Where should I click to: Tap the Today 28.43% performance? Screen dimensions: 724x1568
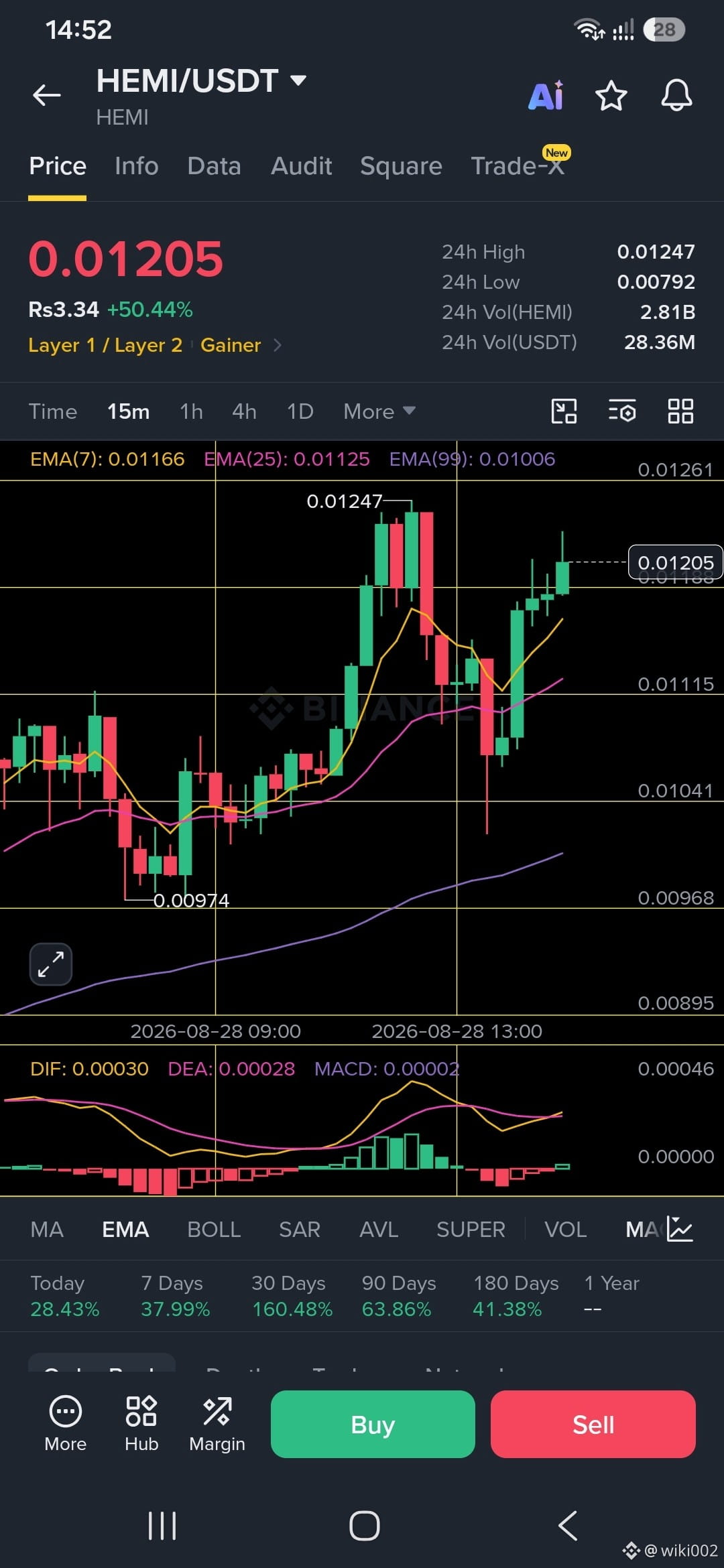(x=65, y=1296)
